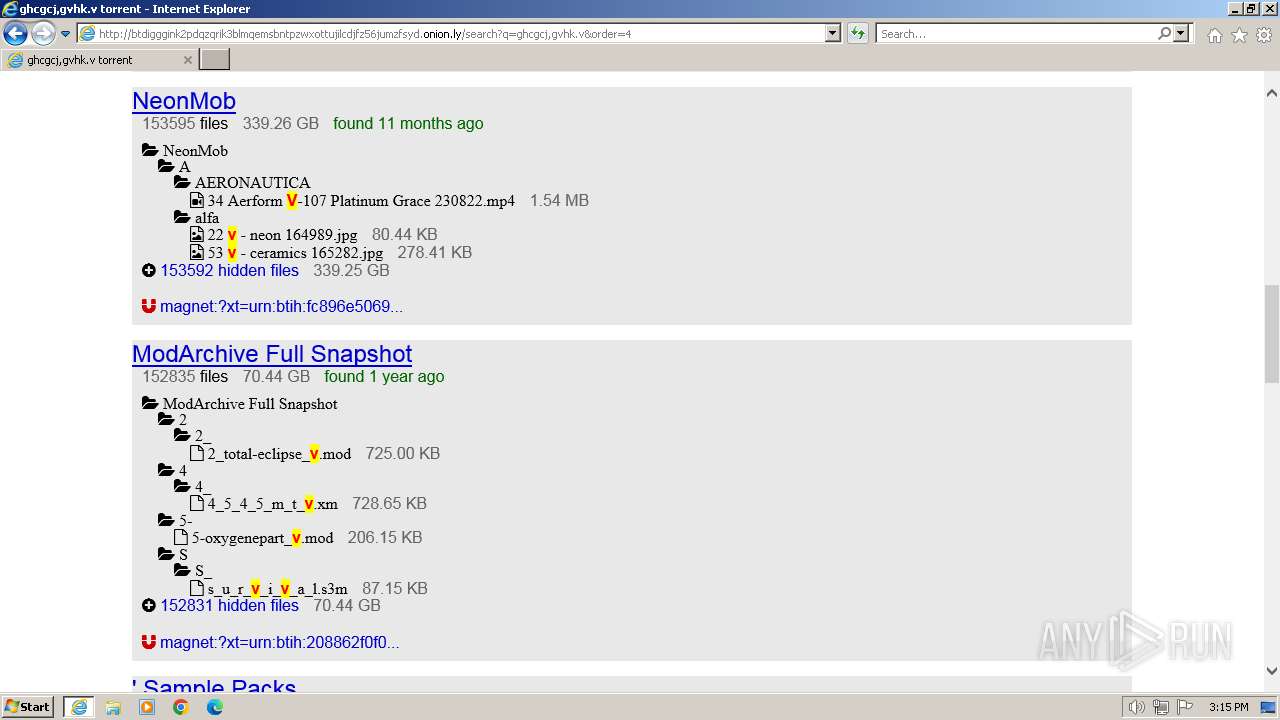The width and height of the screenshot is (1280, 720).
Task: Click the volume speaker tray icon
Action: (x=1137, y=707)
